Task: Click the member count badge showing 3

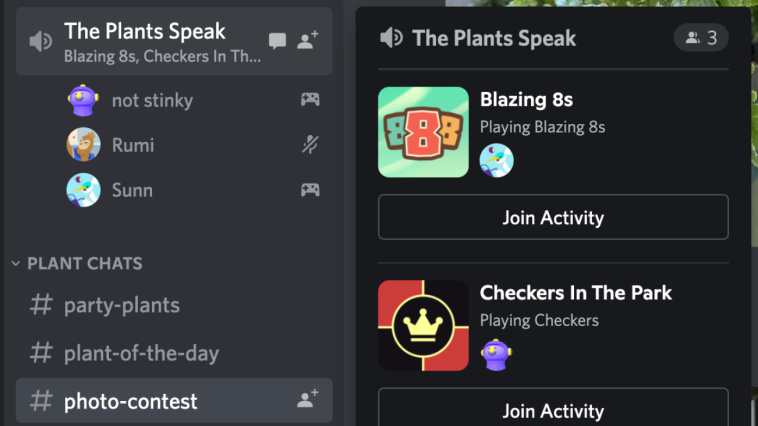Action: point(701,38)
